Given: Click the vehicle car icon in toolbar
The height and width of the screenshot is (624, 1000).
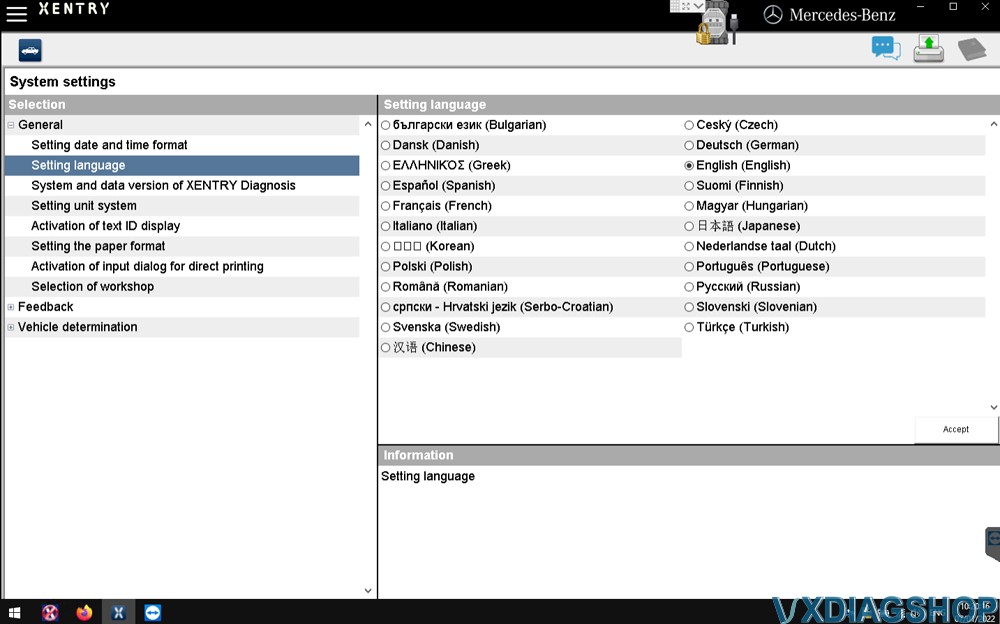Looking at the screenshot, I should click(30, 50).
